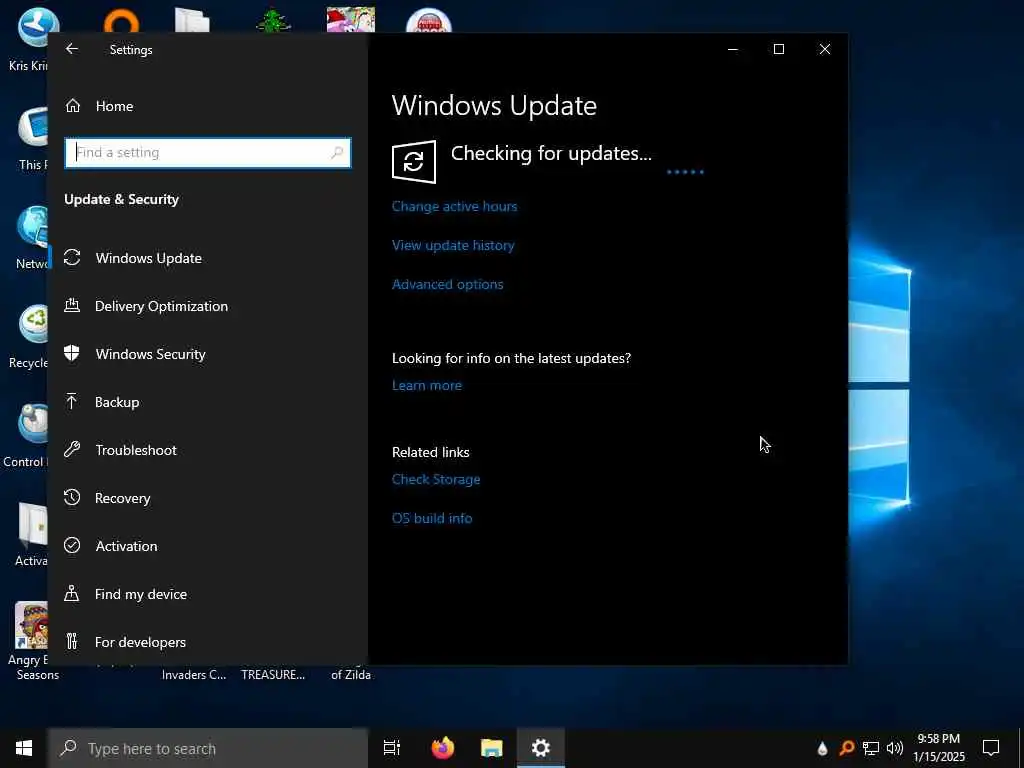Viewport: 1024px width, 768px height.
Task: Click the search magnifier in Find a setting
Action: [x=337, y=153]
